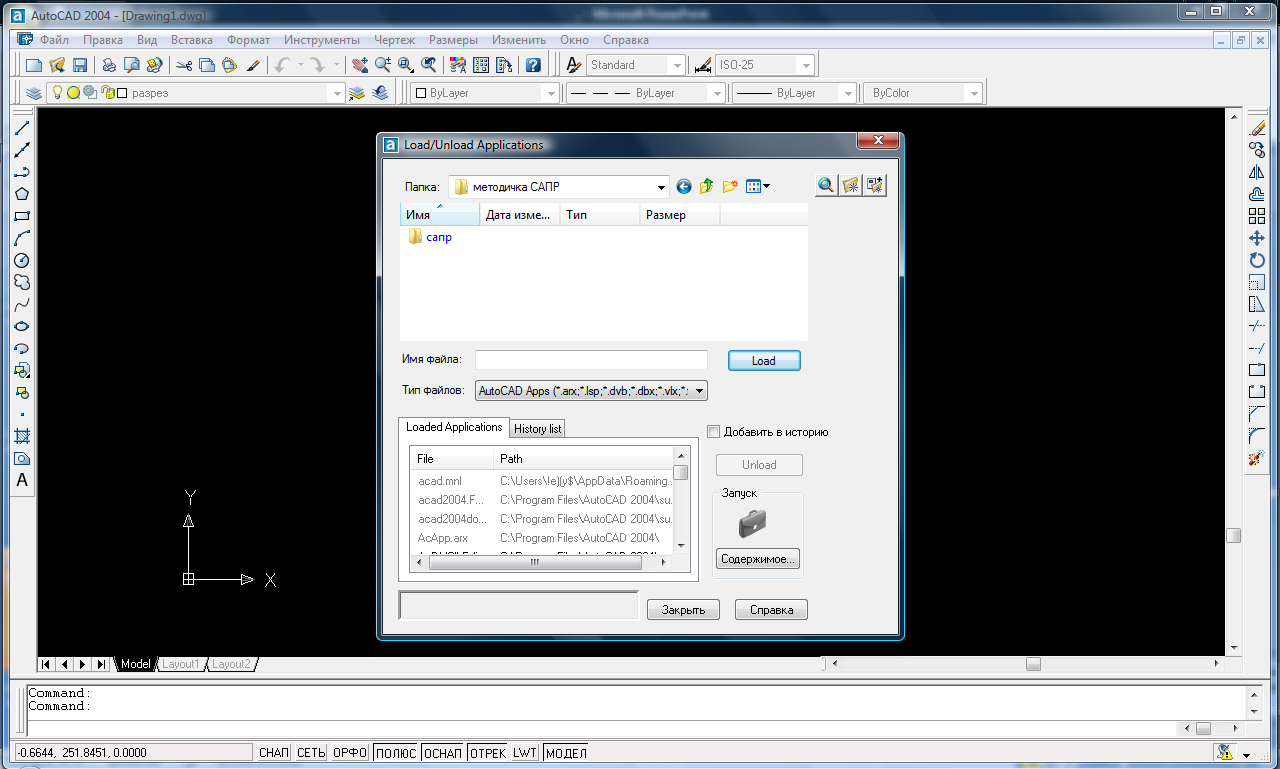Click the Имя файла input field
Viewport: 1280px width, 769px height.
click(x=591, y=360)
